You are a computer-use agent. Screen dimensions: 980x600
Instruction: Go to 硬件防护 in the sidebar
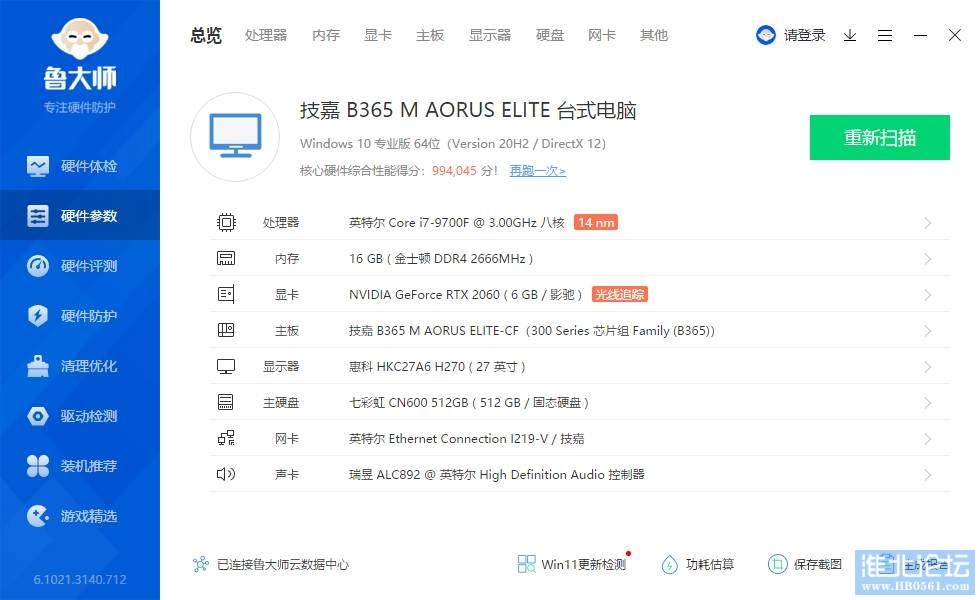point(80,316)
